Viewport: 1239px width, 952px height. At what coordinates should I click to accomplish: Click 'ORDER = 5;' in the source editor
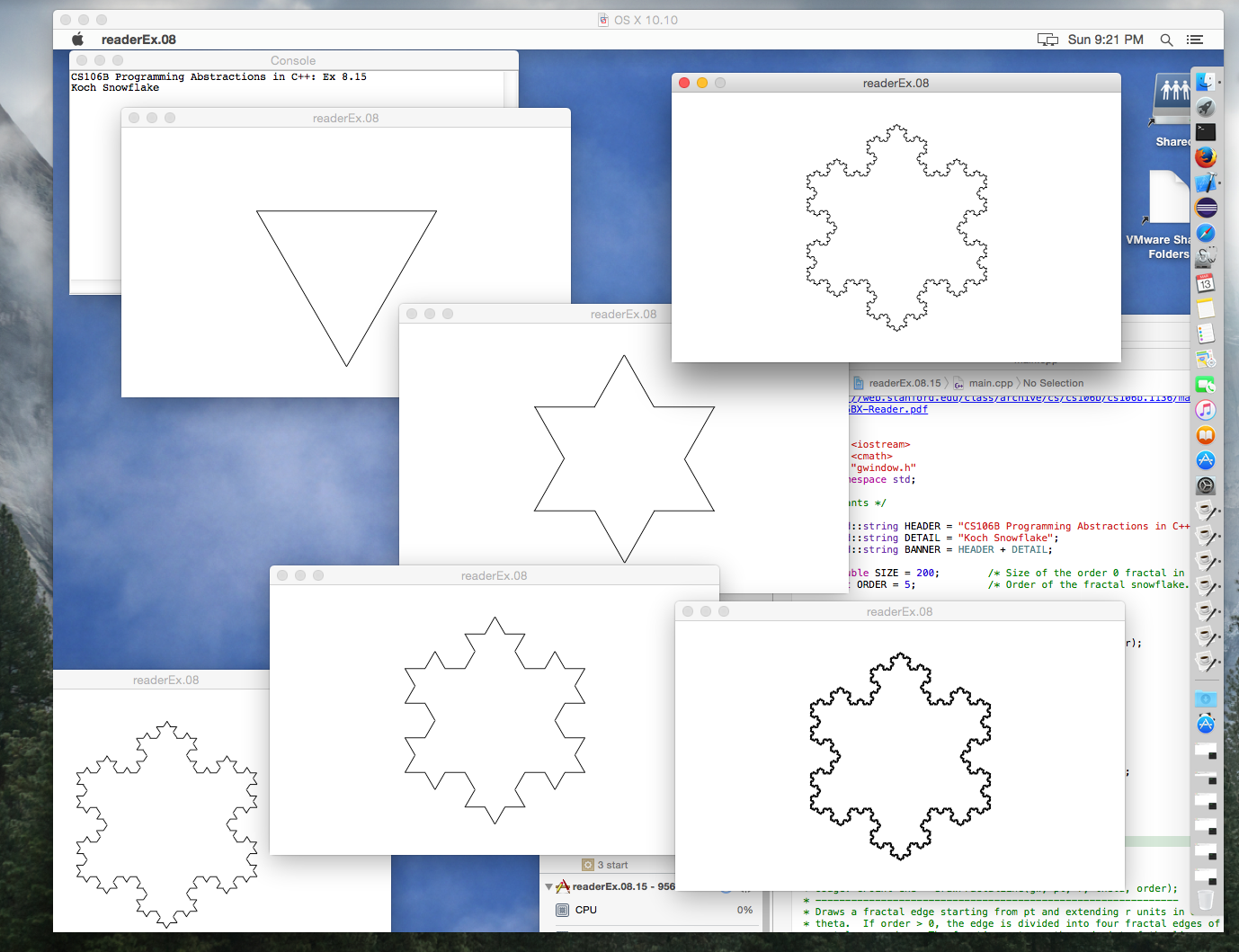(886, 585)
